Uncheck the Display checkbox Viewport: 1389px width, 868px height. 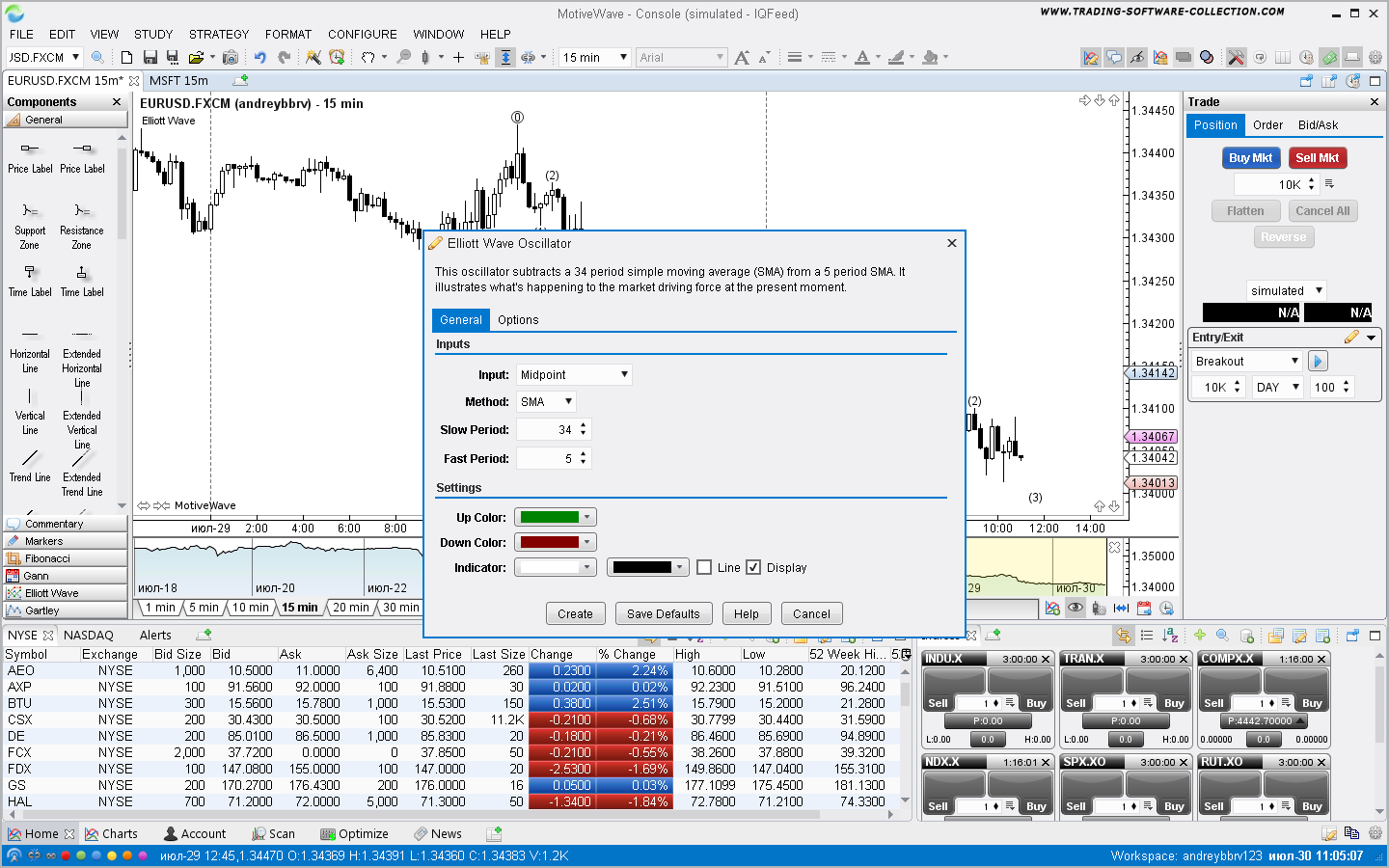click(x=754, y=568)
